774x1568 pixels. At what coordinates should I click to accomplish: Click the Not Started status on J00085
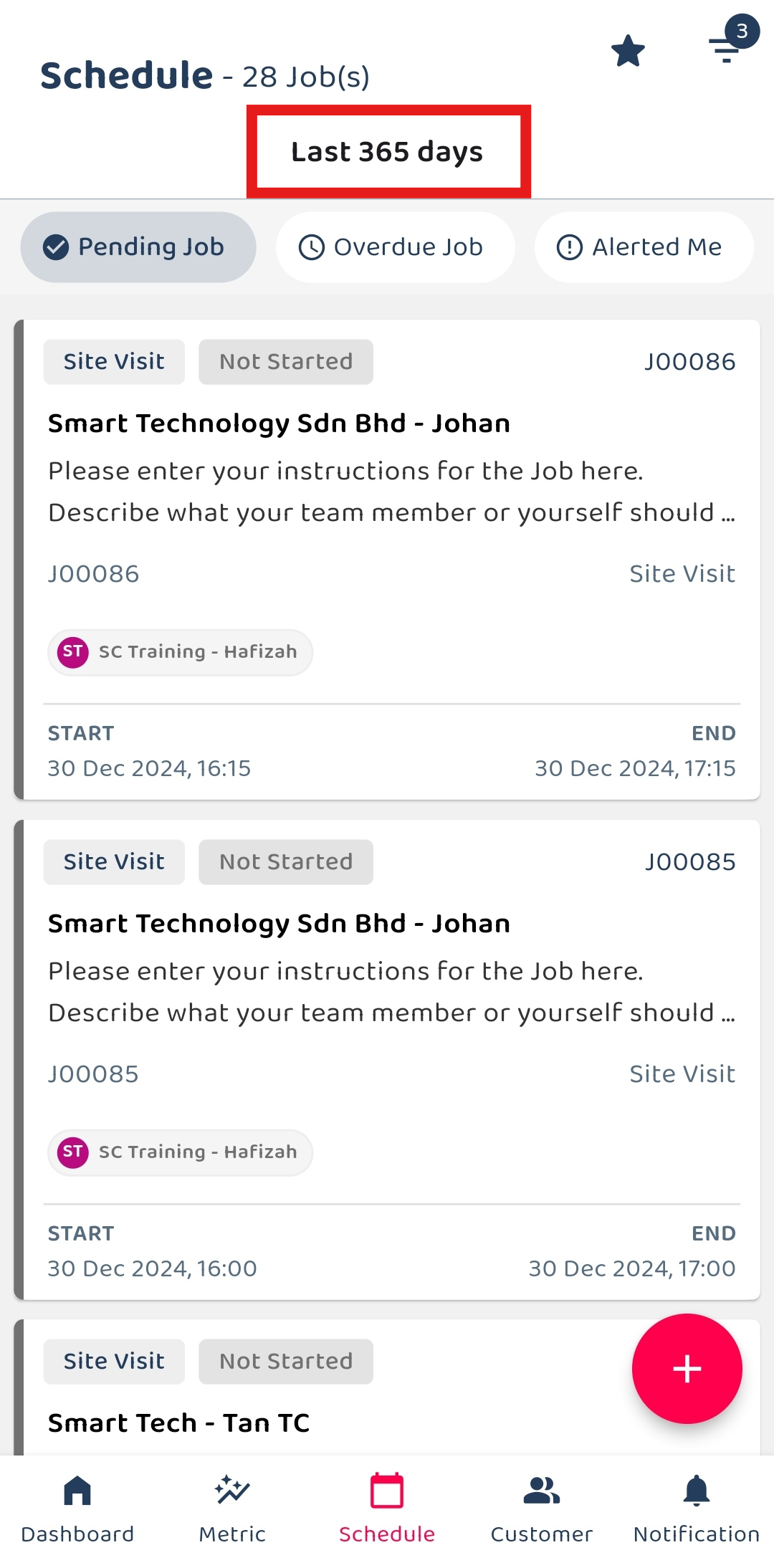click(286, 862)
